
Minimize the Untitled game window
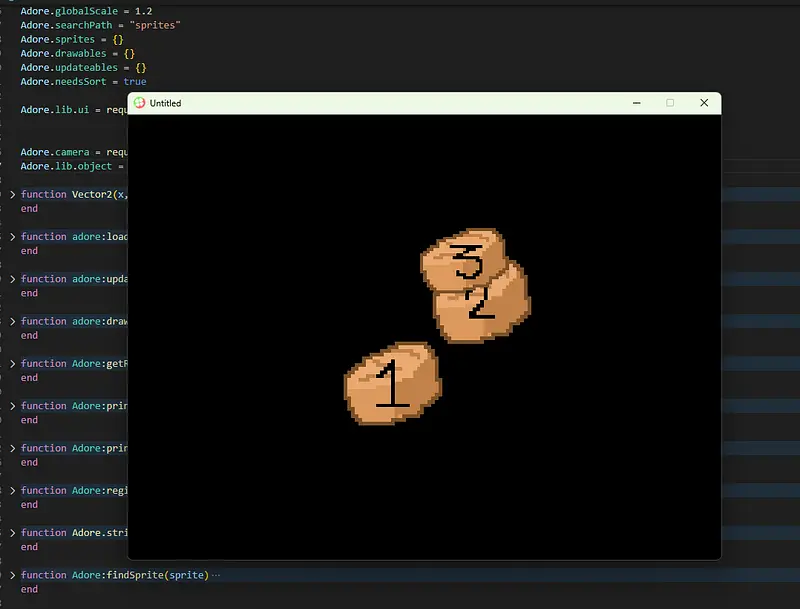637,103
